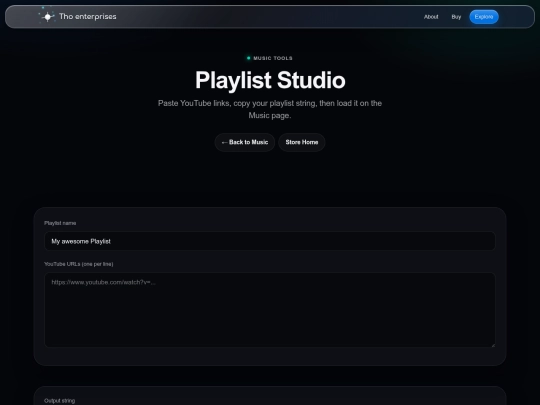Open the Tho enterprises brand link
The height and width of the screenshot is (405, 540).
77,16
